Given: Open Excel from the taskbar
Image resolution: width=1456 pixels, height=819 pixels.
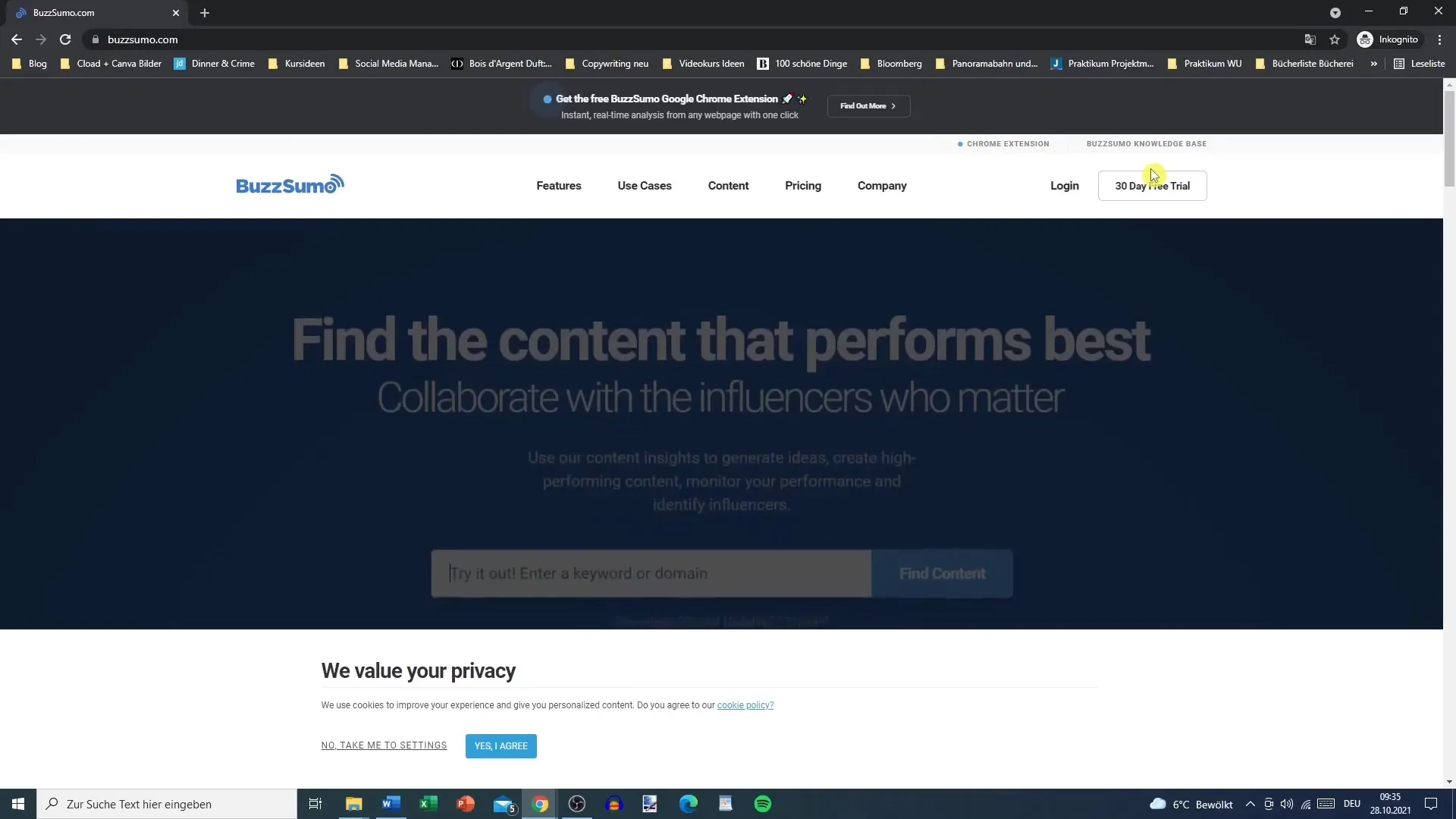Looking at the screenshot, I should [x=428, y=804].
